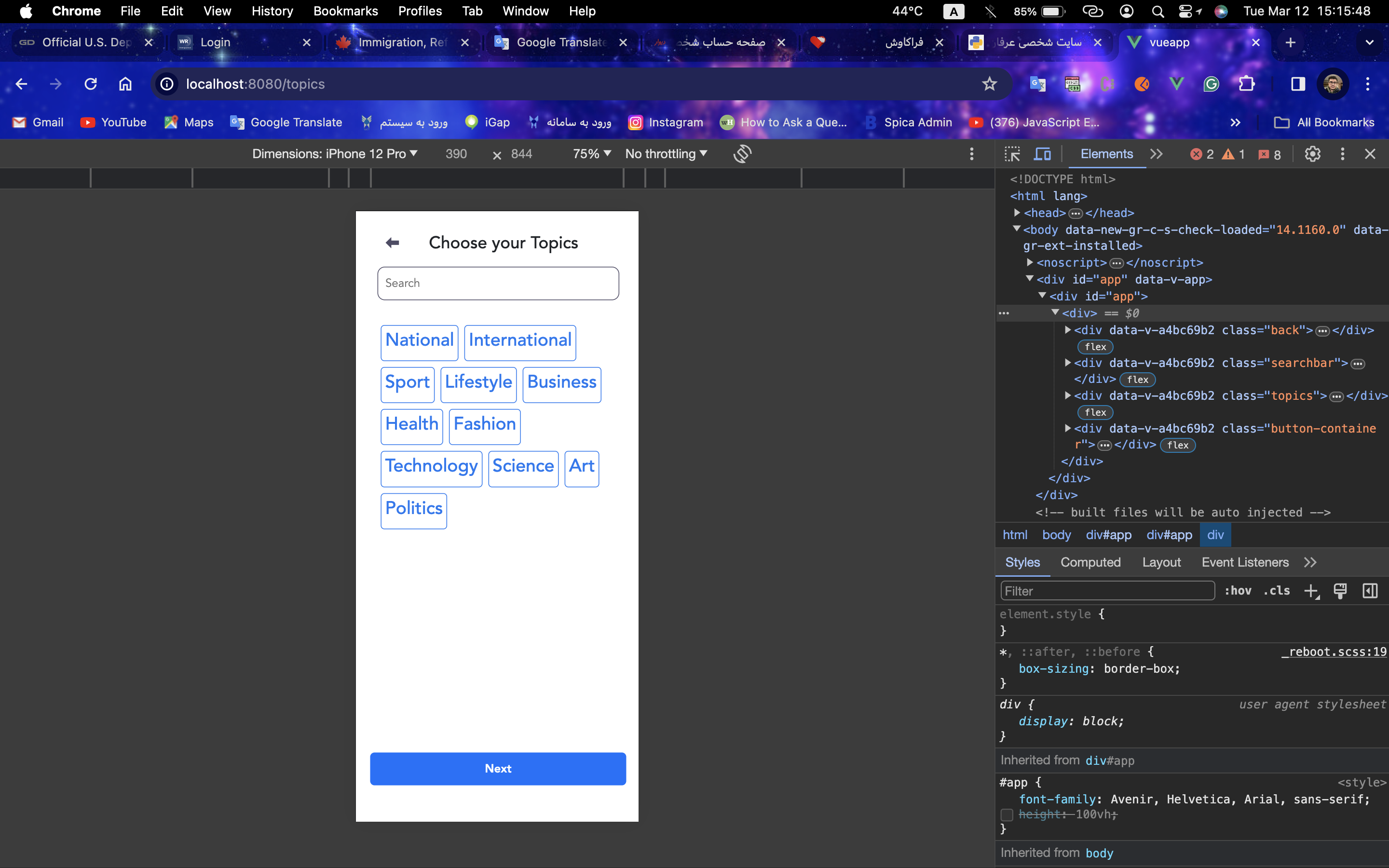Show more DevTools panels via double chevron
Image resolution: width=1389 pixels, height=868 pixels.
click(1156, 154)
